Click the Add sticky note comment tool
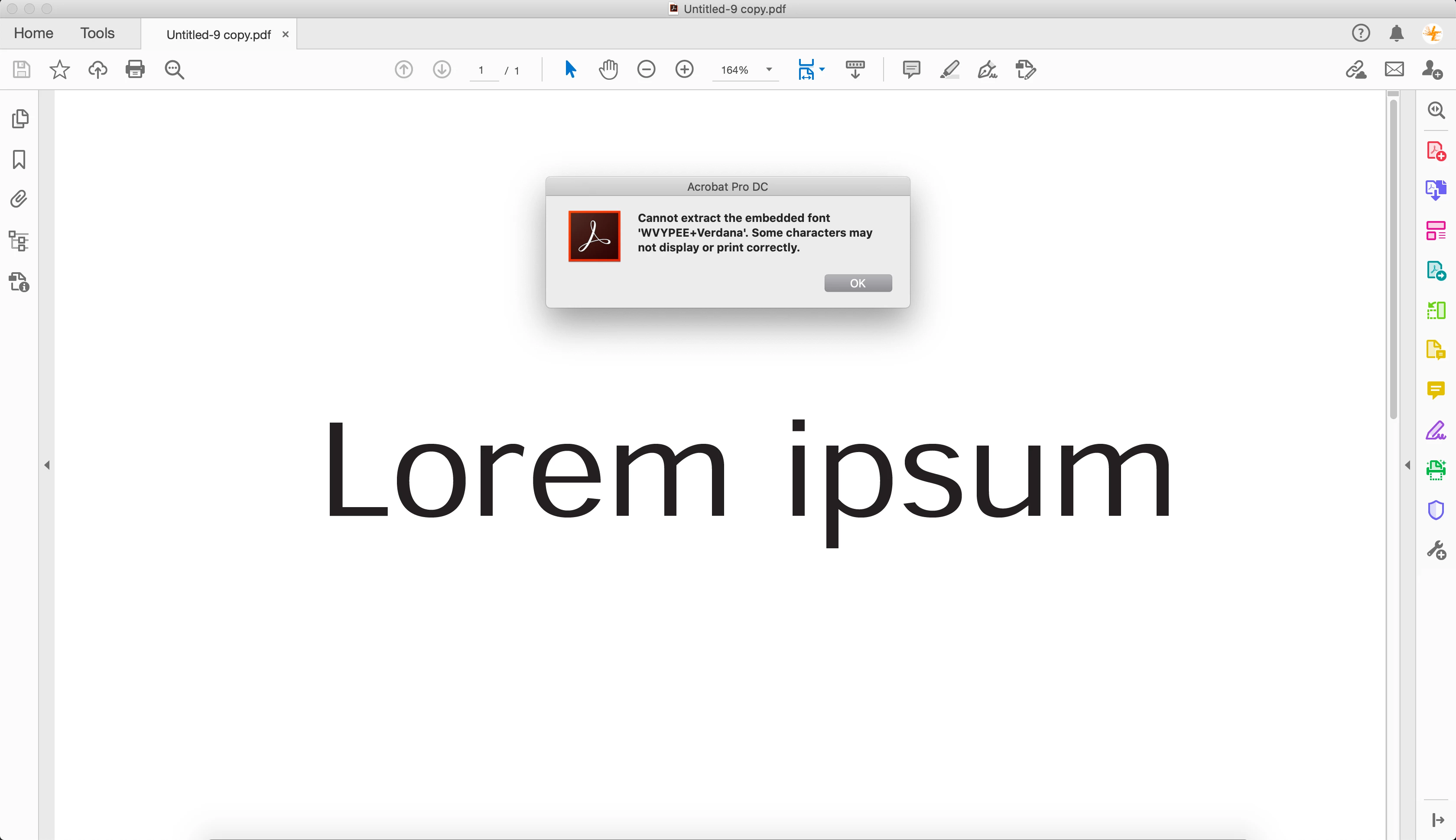The height and width of the screenshot is (840, 1456). pyautogui.click(x=911, y=70)
